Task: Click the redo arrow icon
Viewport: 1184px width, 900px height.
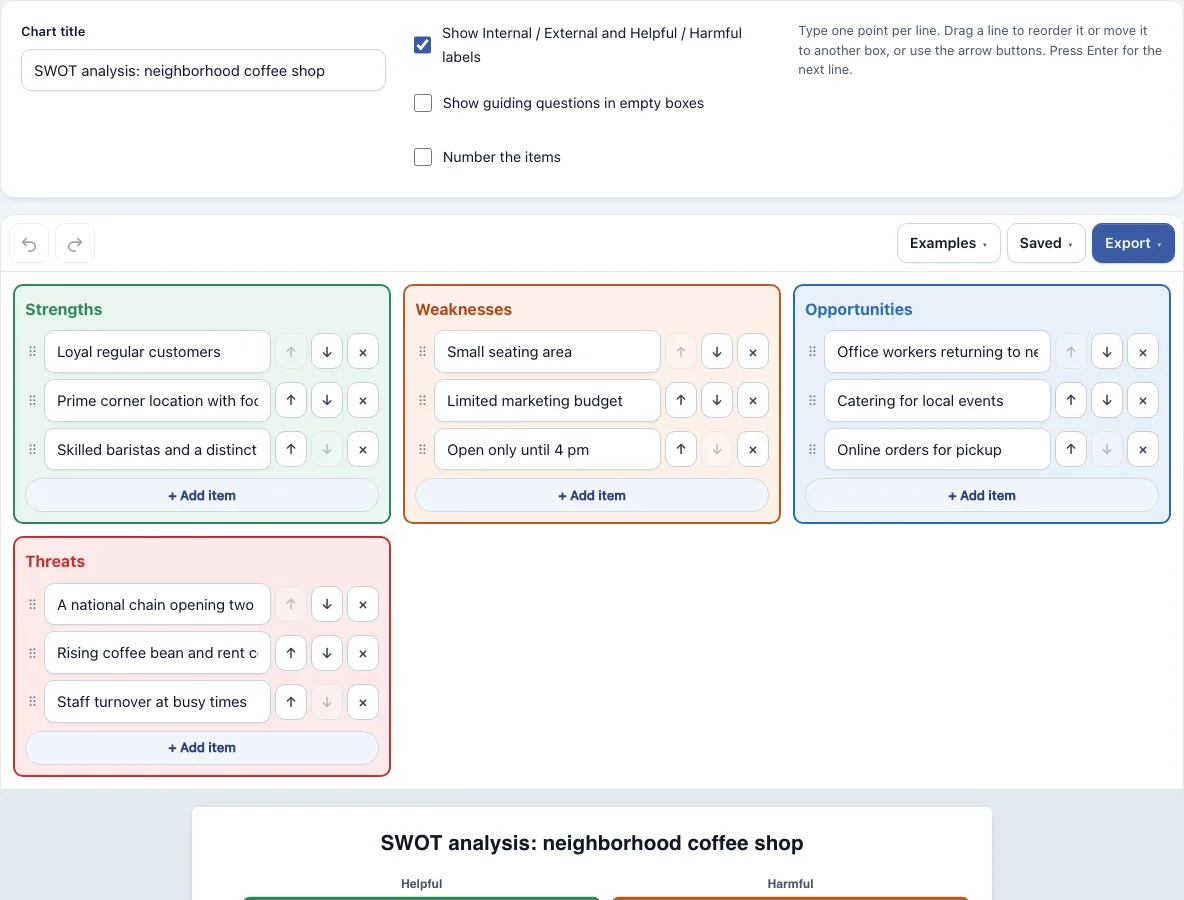Action: pyautogui.click(x=75, y=244)
